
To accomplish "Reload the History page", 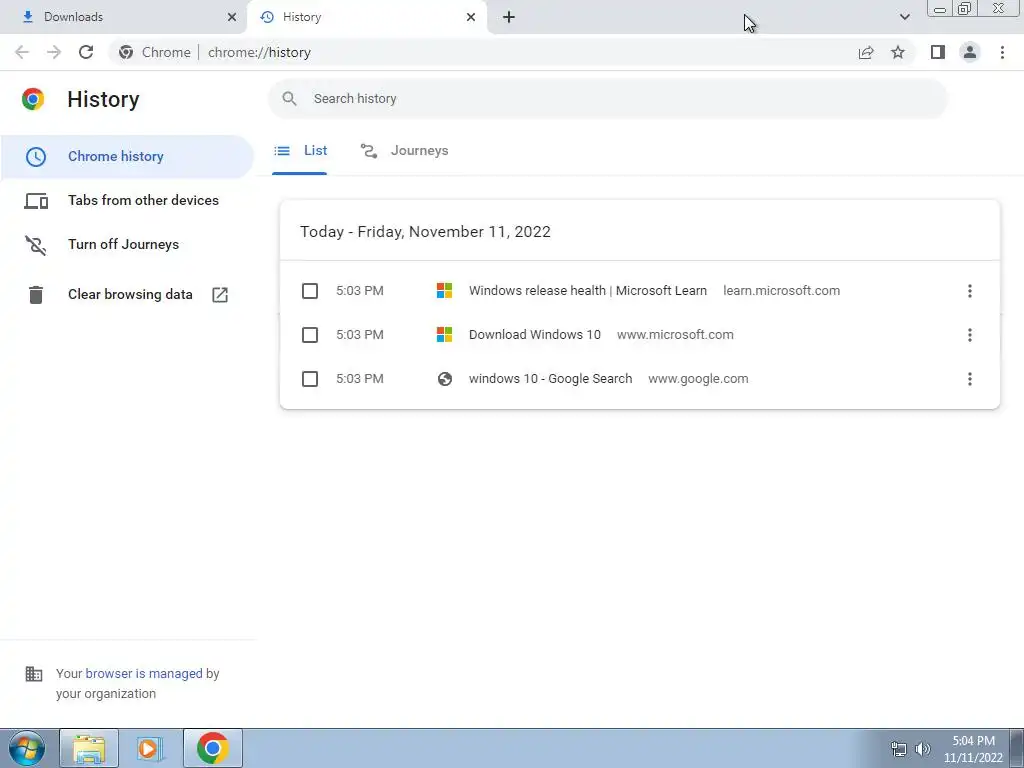I will coord(86,52).
